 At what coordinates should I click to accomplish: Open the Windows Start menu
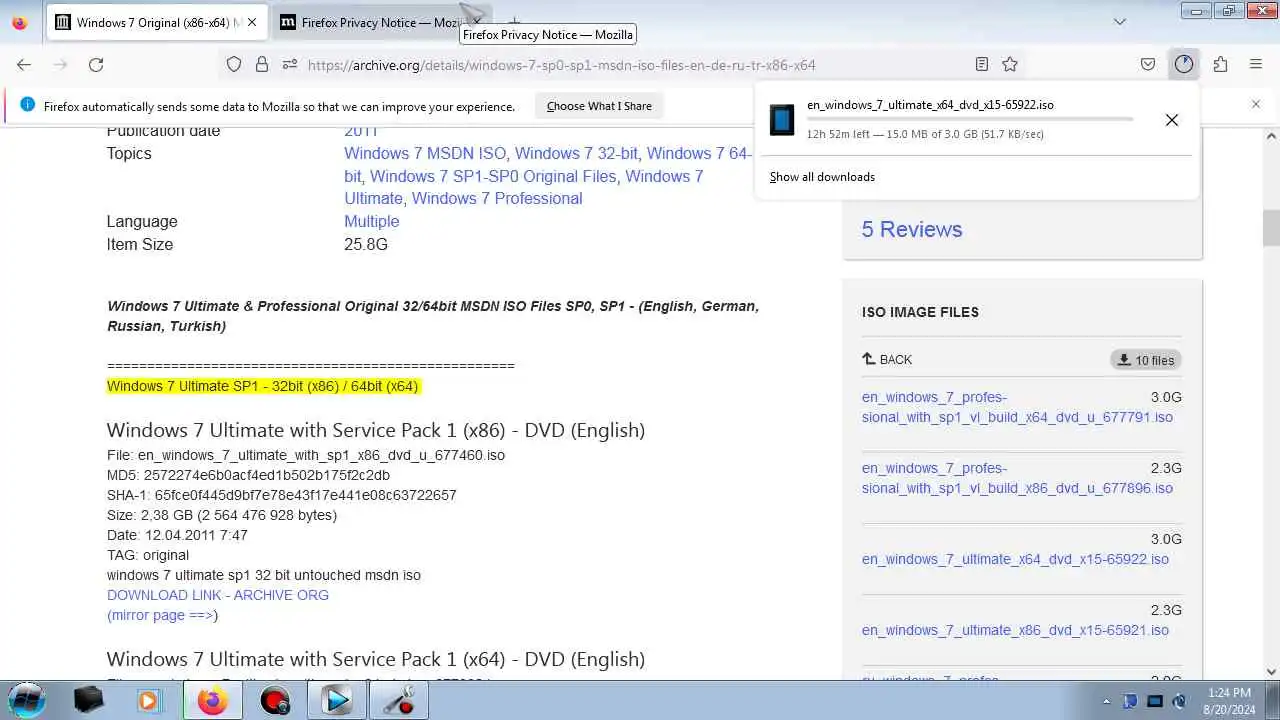tap(27, 700)
